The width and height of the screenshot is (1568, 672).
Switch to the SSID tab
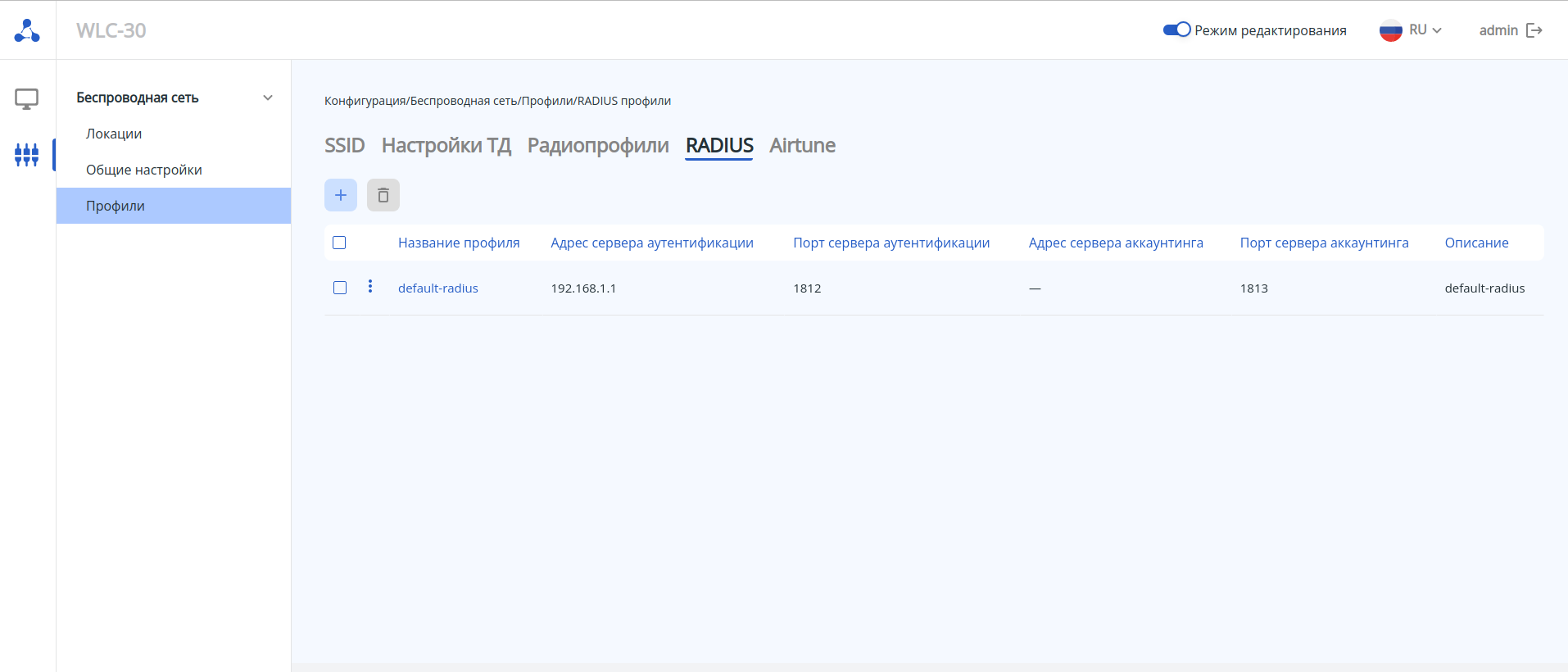point(344,145)
